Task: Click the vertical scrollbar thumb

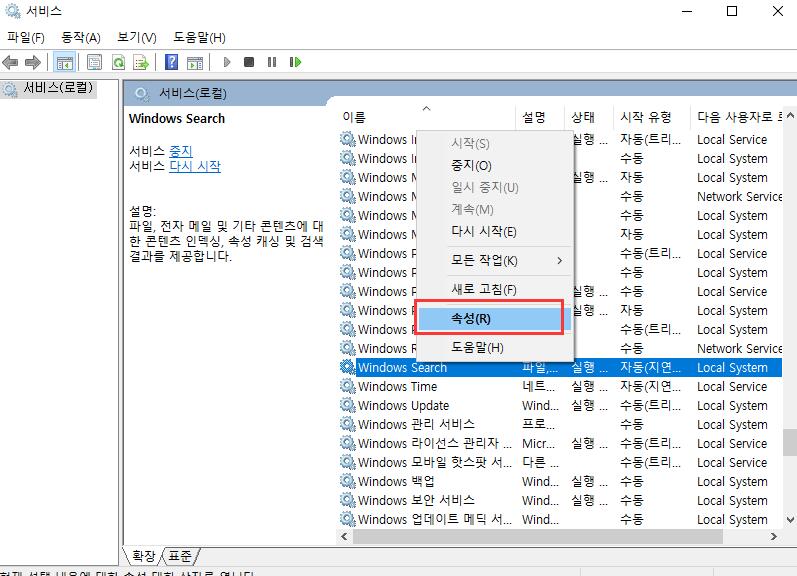Action: 790,443
